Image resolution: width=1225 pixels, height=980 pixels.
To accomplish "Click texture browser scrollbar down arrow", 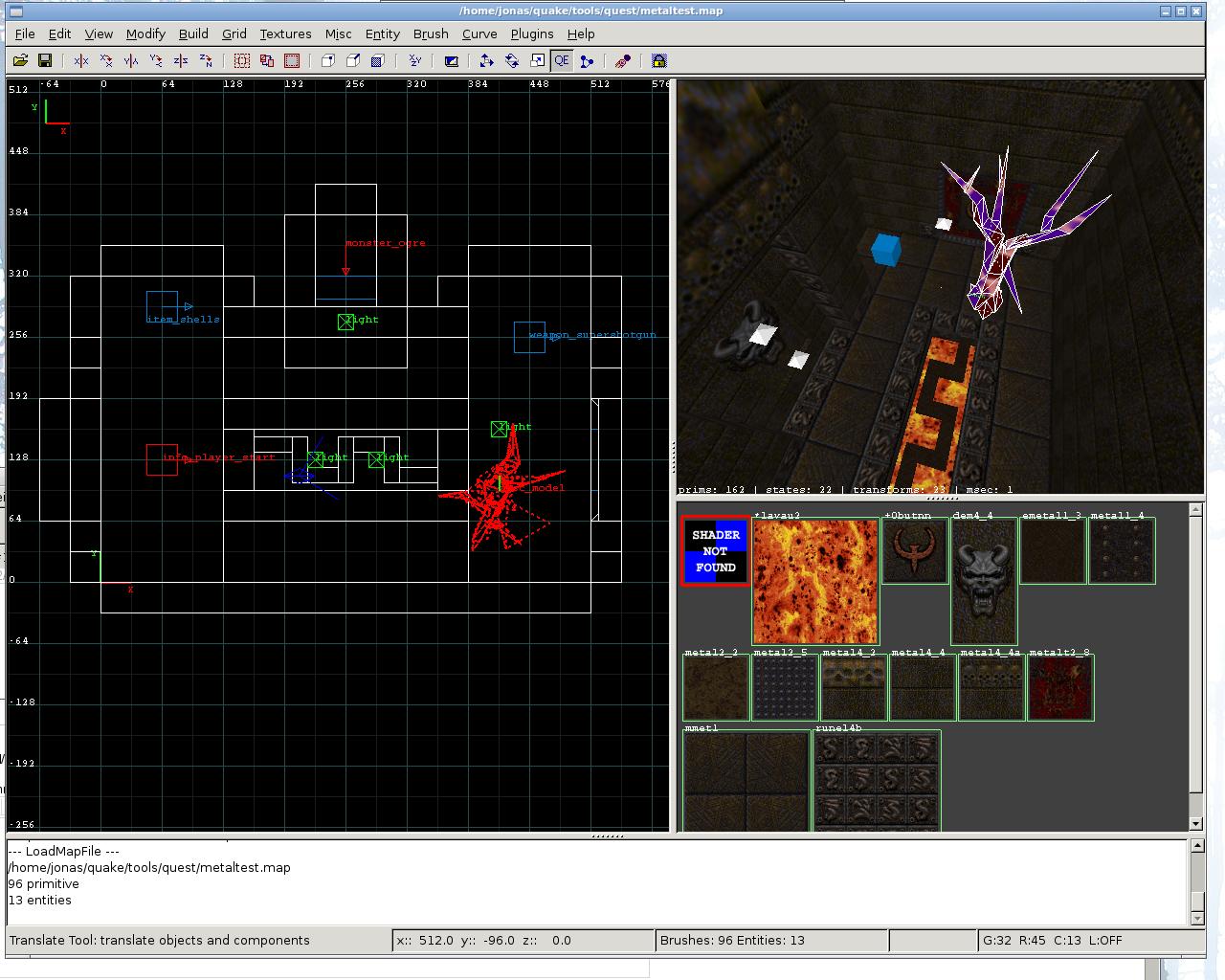I will 1196,824.
